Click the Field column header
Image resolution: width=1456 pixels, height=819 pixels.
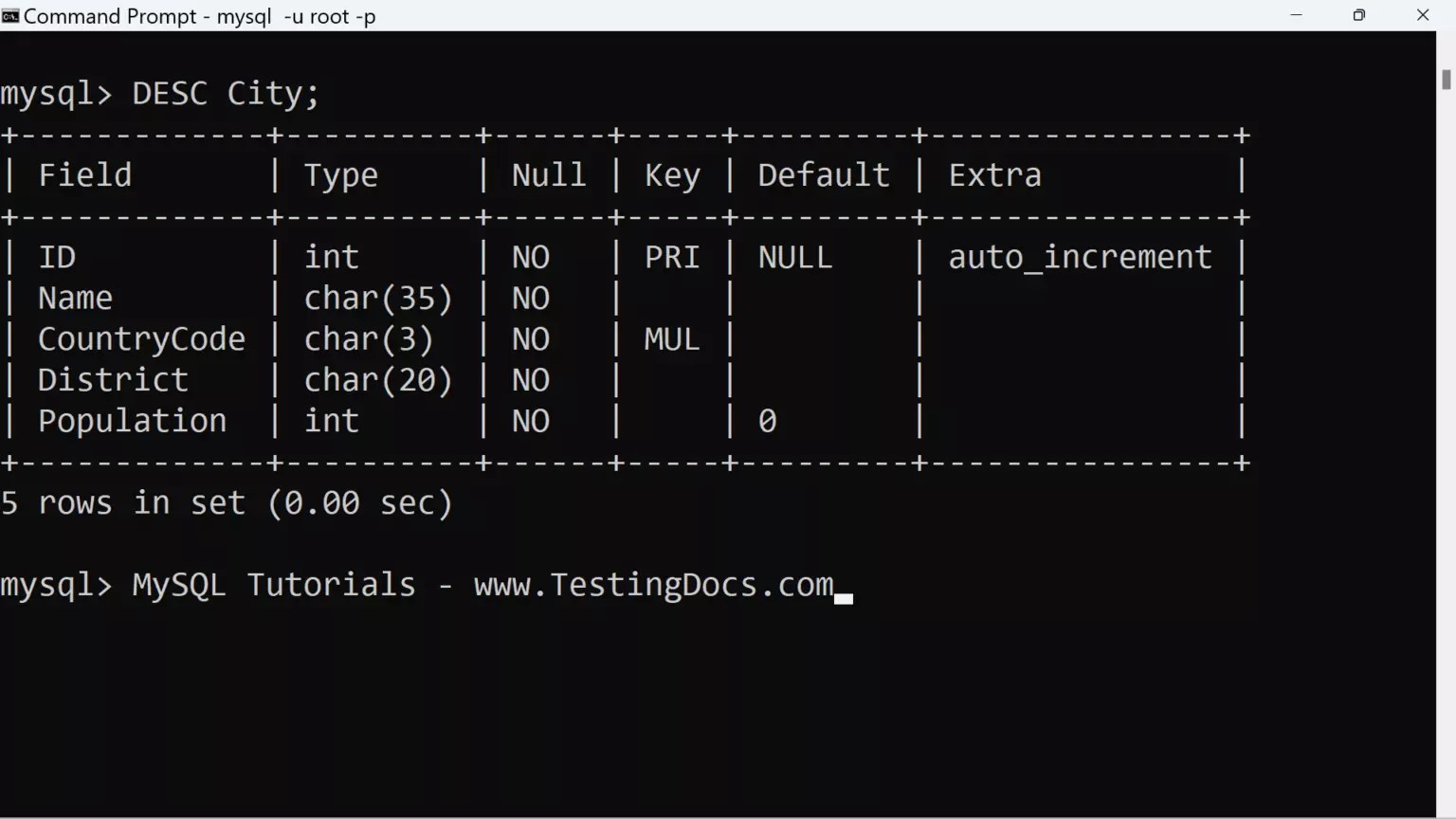coord(84,174)
